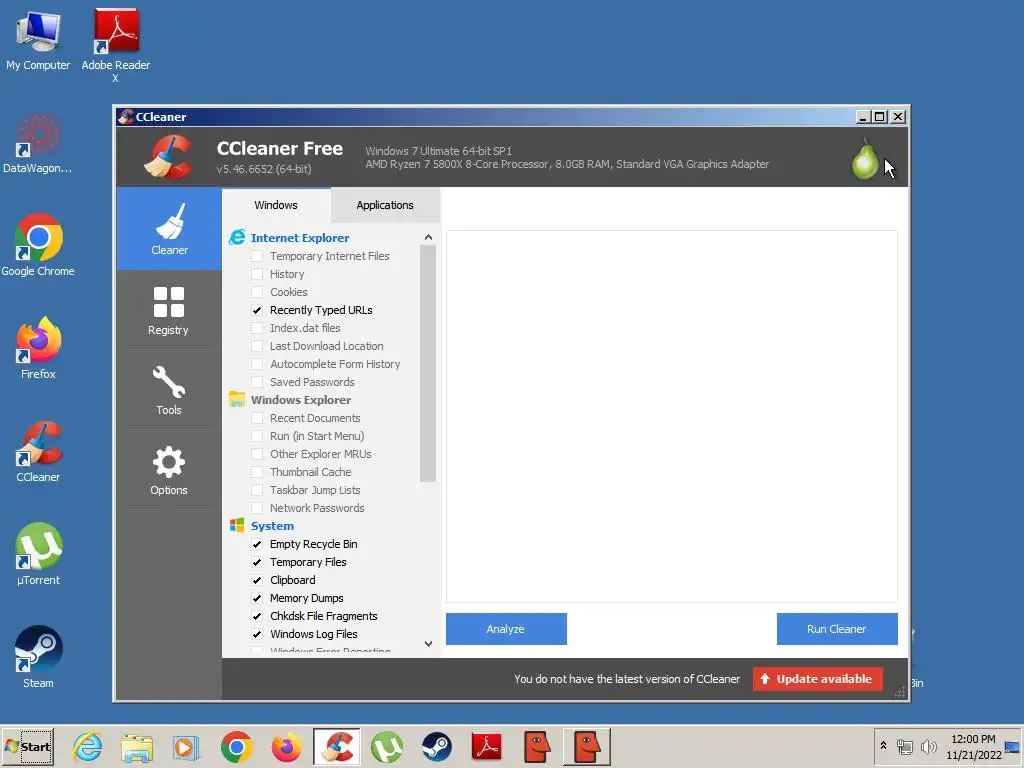Open µTorrent desktop shortcut
Screen dimensions: 1024x768
pyautogui.click(x=38, y=554)
